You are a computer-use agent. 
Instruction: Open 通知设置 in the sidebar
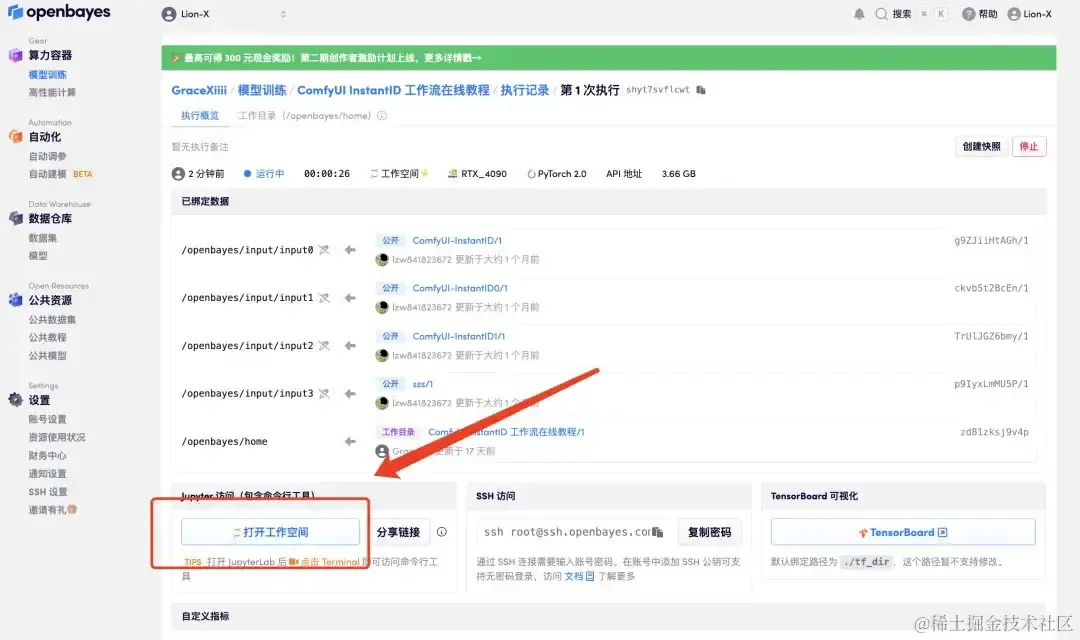pos(48,473)
